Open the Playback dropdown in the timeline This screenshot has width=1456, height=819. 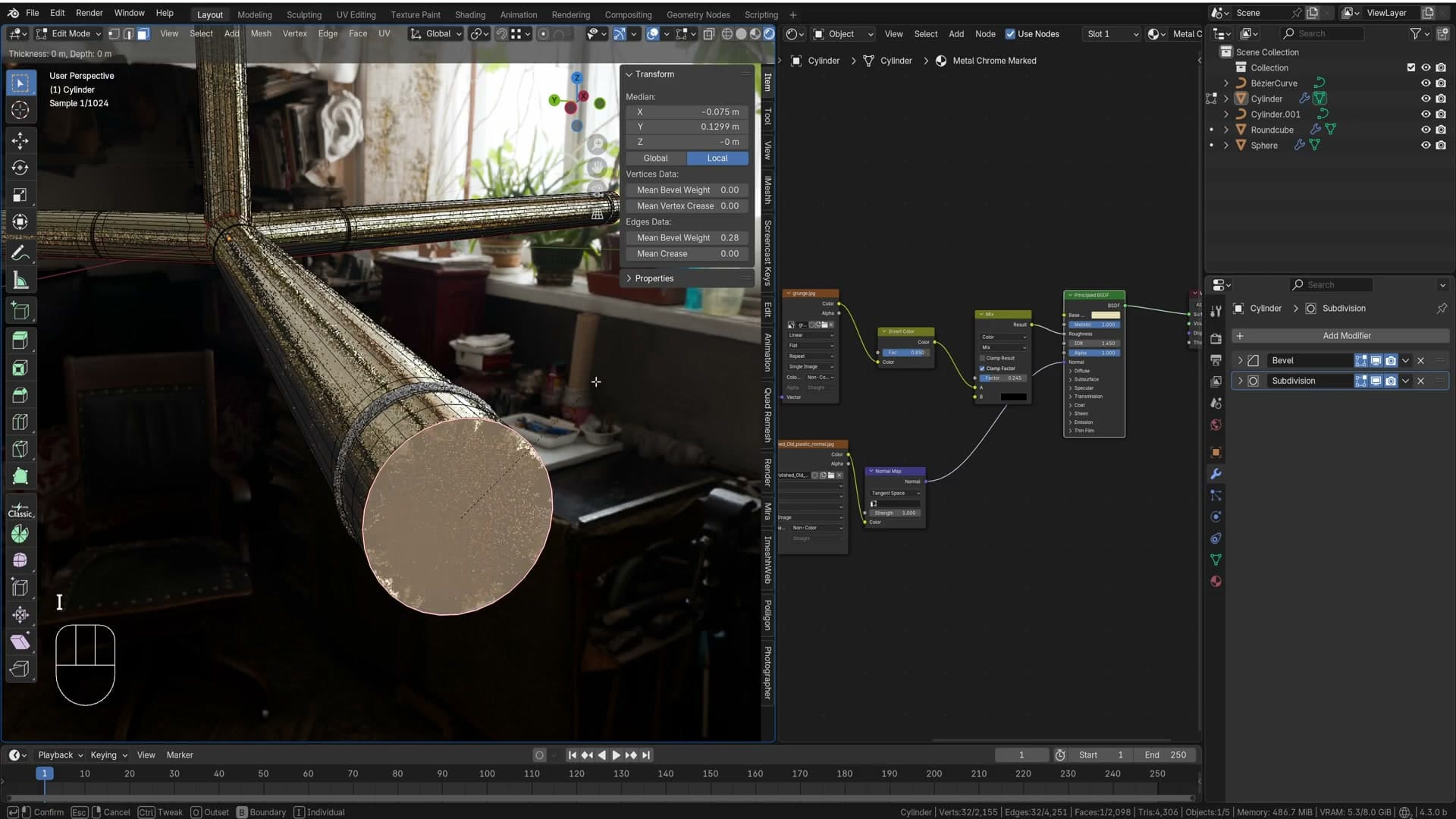click(61, 755)
